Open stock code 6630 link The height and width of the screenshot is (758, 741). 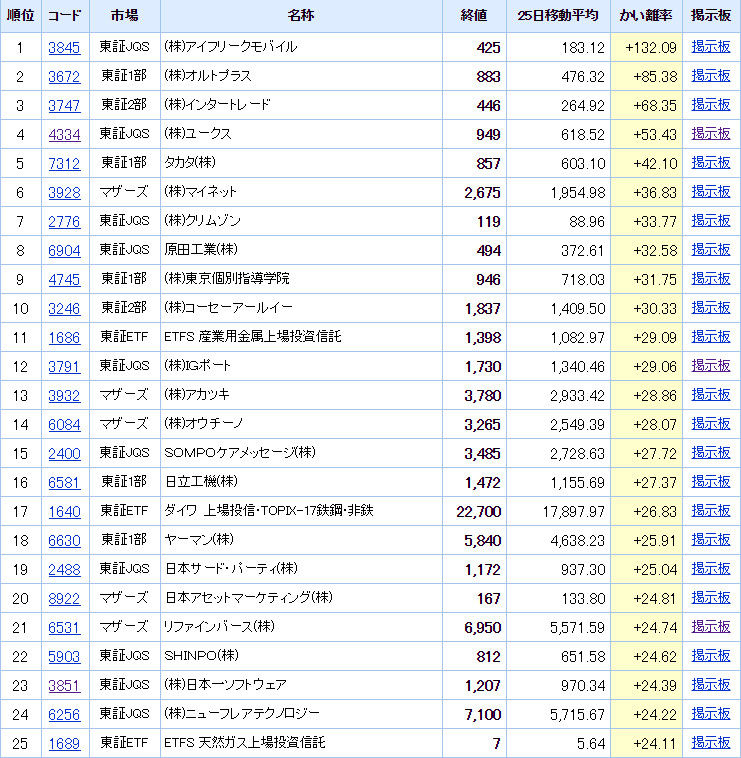pos(64,540)
